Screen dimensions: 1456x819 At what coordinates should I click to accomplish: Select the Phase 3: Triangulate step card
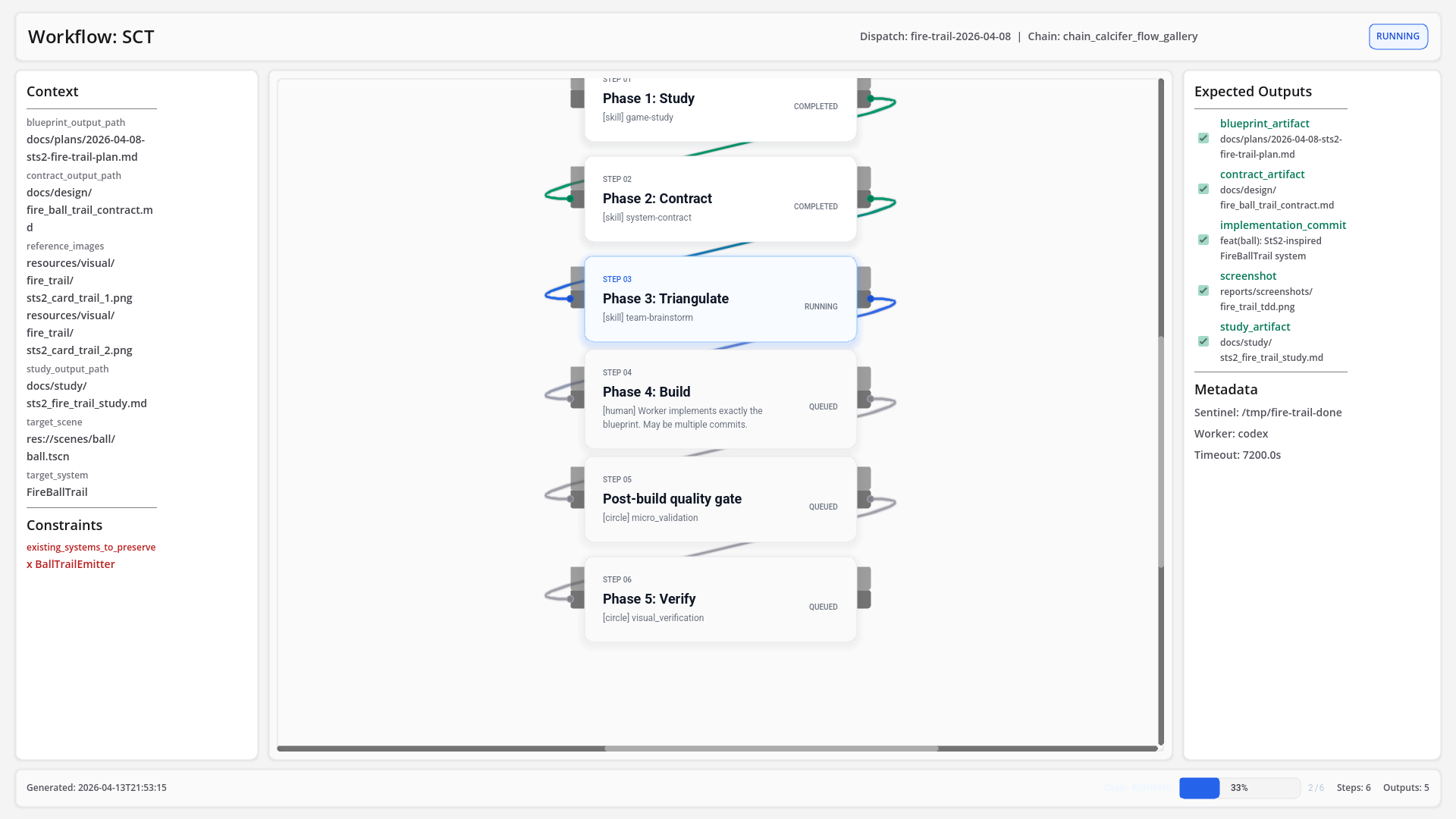click(720, 299)
